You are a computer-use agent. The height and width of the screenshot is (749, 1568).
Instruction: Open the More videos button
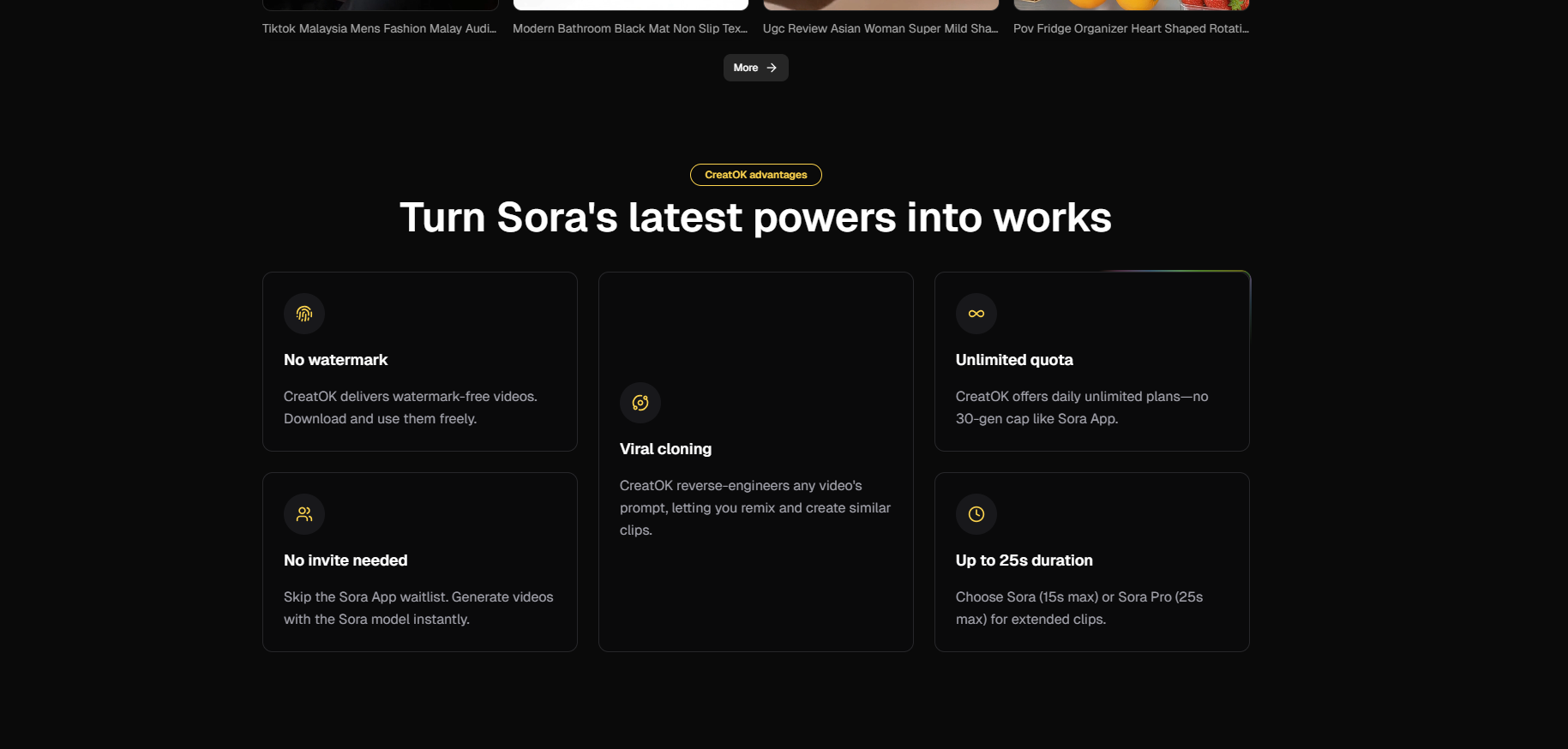(x=755, y=68)
